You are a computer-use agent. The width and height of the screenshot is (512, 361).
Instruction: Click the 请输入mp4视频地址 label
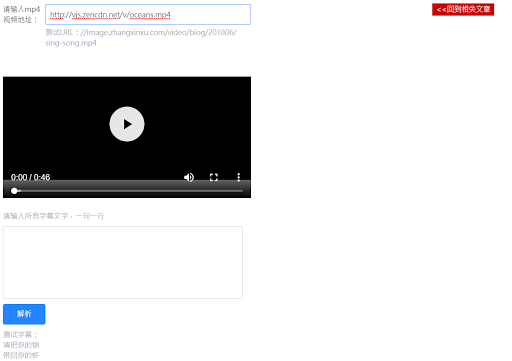click(x=22, y=14)
